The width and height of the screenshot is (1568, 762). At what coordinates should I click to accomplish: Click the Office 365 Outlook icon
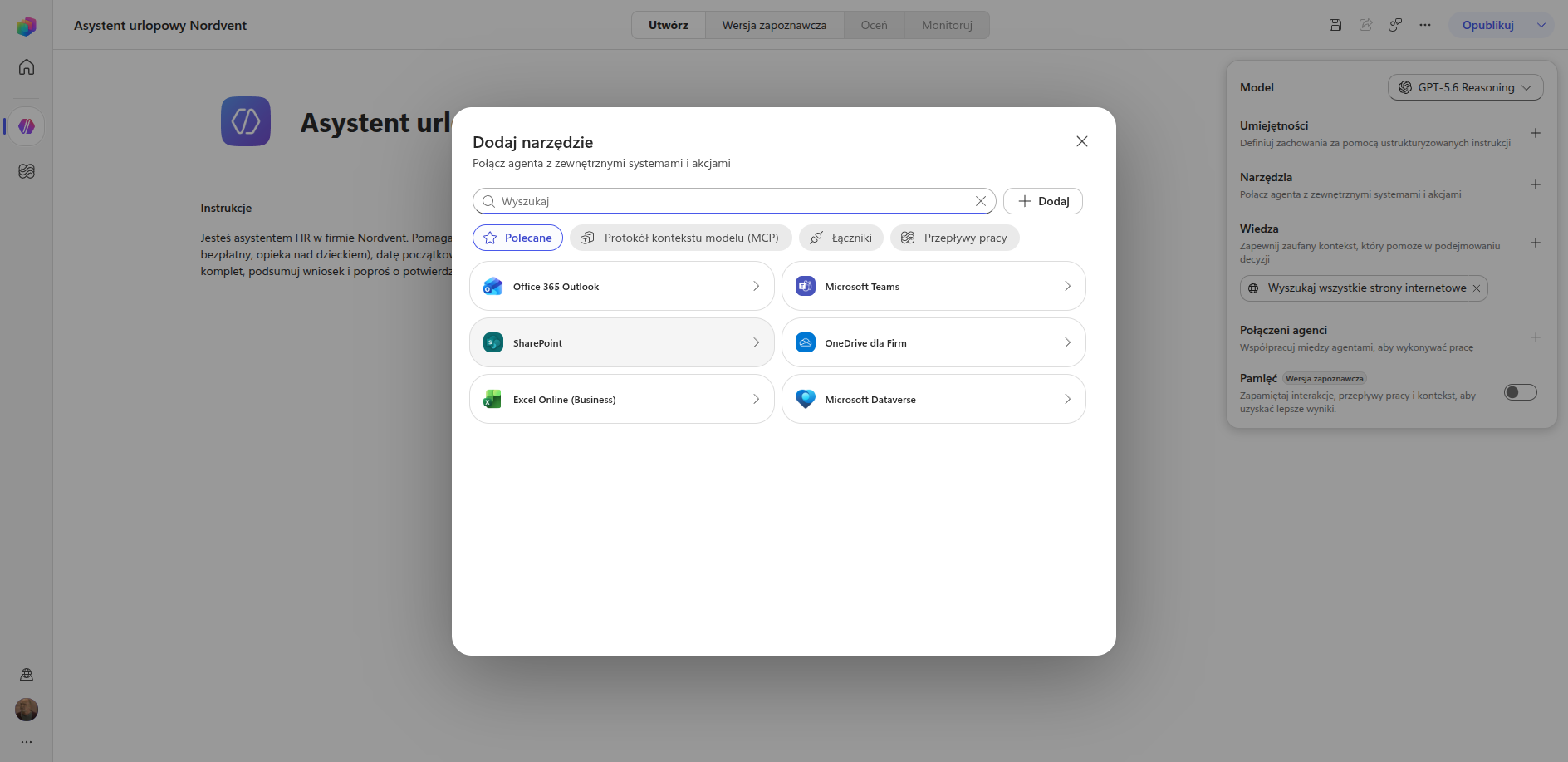[x=493, y=286]
